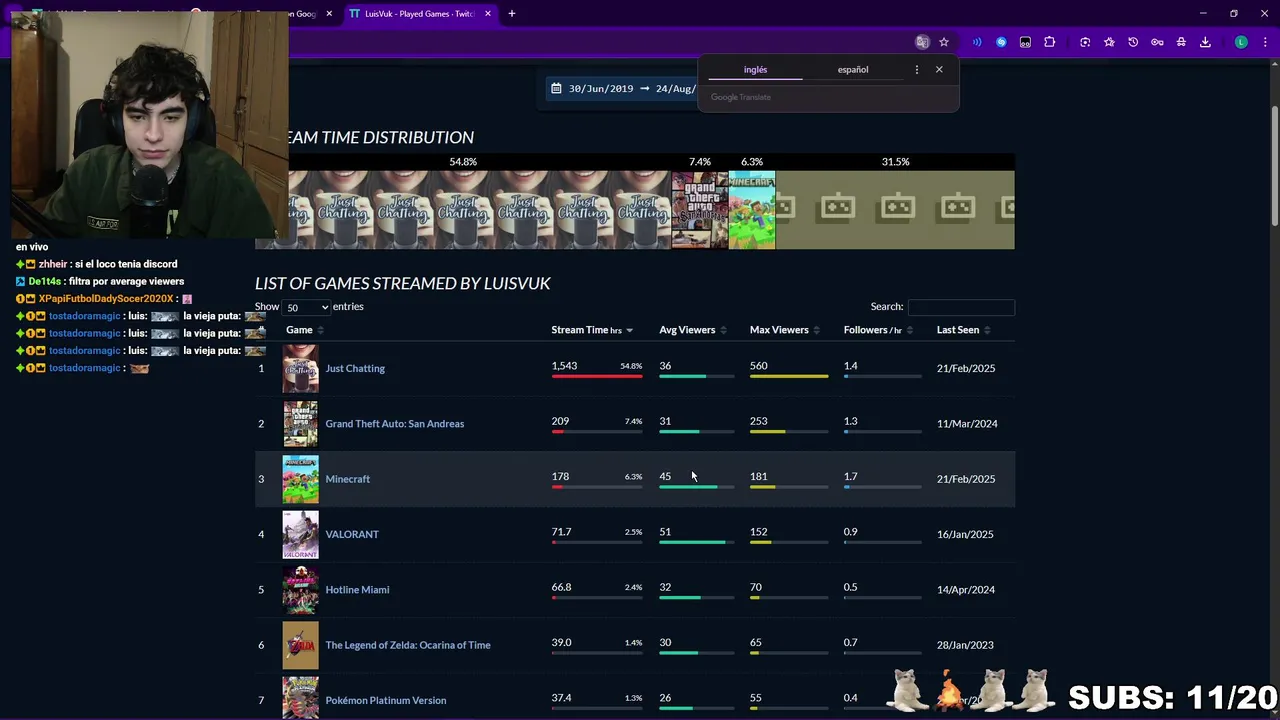Click 16/Jan/2025 last seen for VALORANT

pyautogui.click(x=965, y=534)
